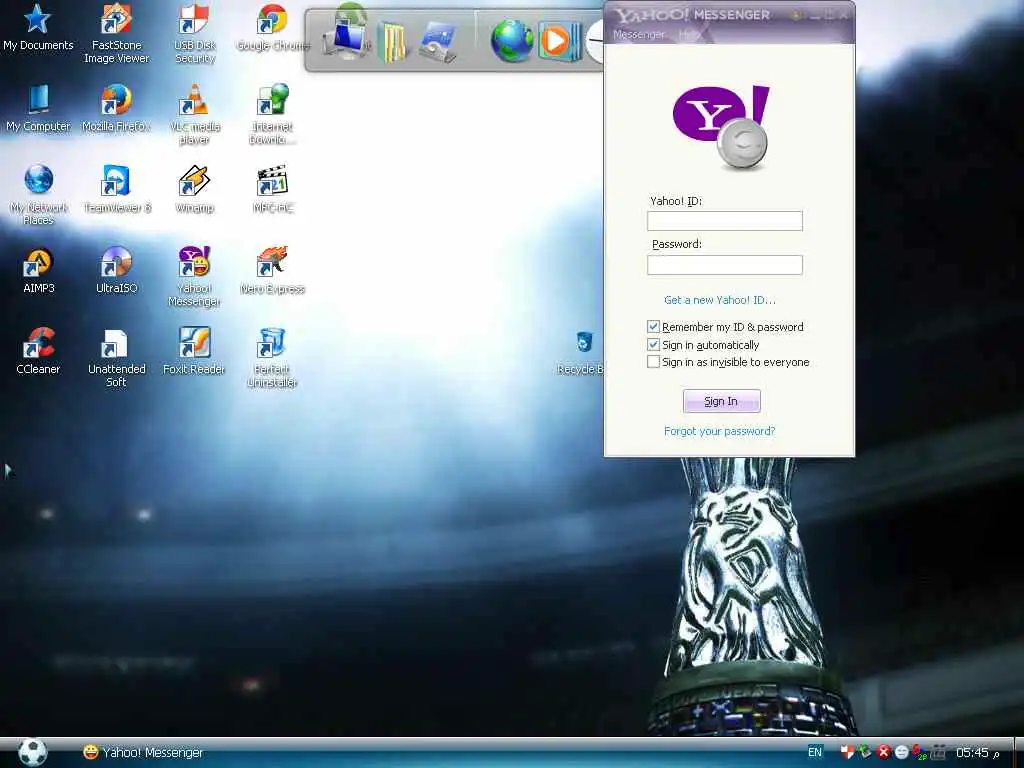Viewport: 1024px width, 768px height.
Task: Open My Network Places icon
Action: [x=38, y=195]
